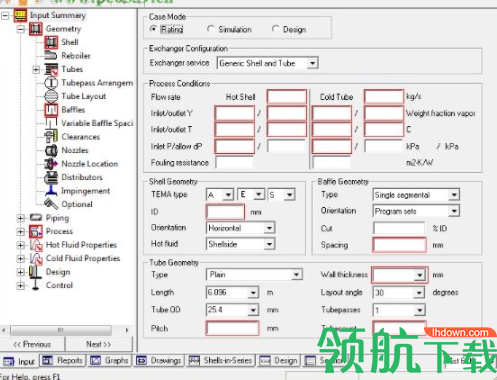497x380 pixels.
Task: Open the Layout angle dropdown
Action: (419, 293)
